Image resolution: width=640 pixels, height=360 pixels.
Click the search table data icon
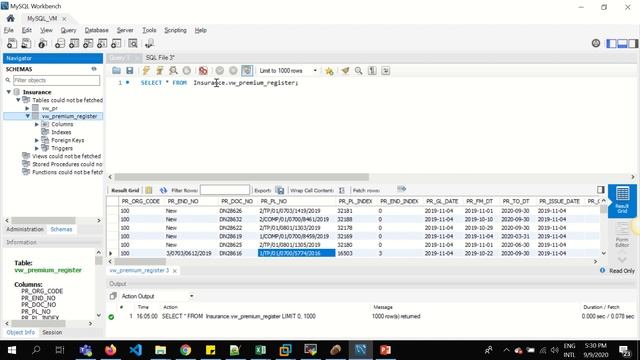[133, 43]
